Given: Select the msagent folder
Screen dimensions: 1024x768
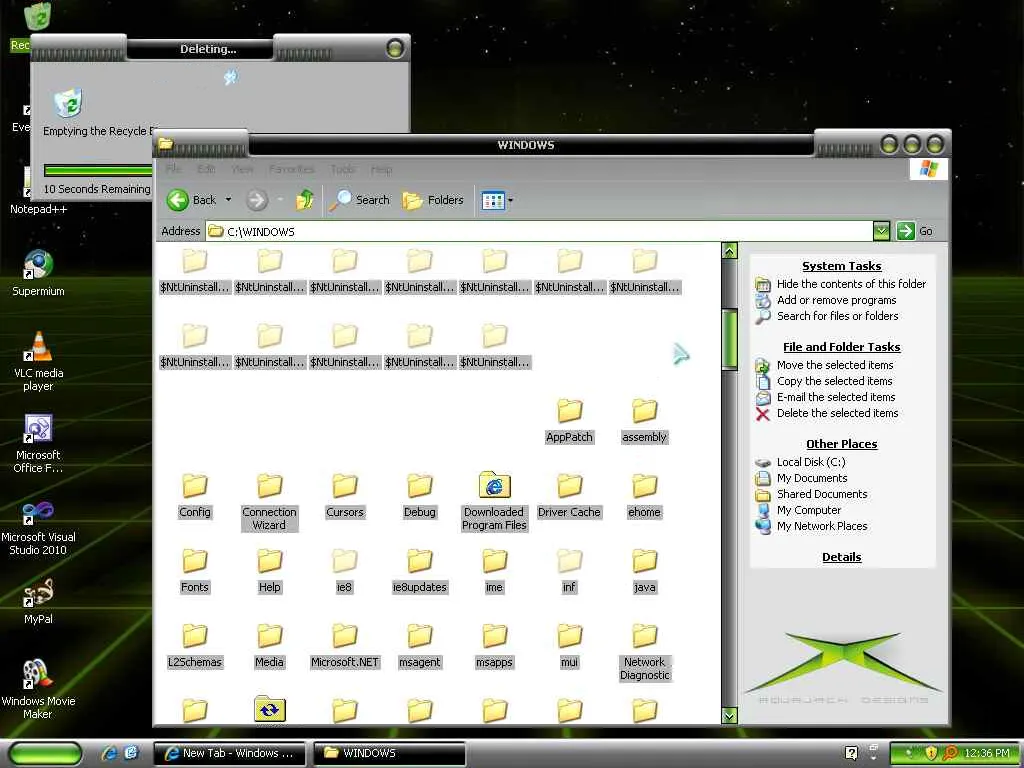Looking at the screenshot, I should click(419, 647).
